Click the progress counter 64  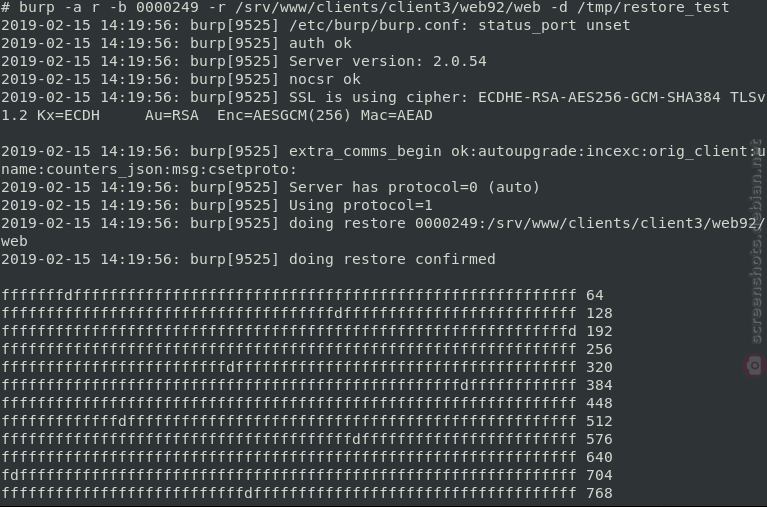(594, 296)
